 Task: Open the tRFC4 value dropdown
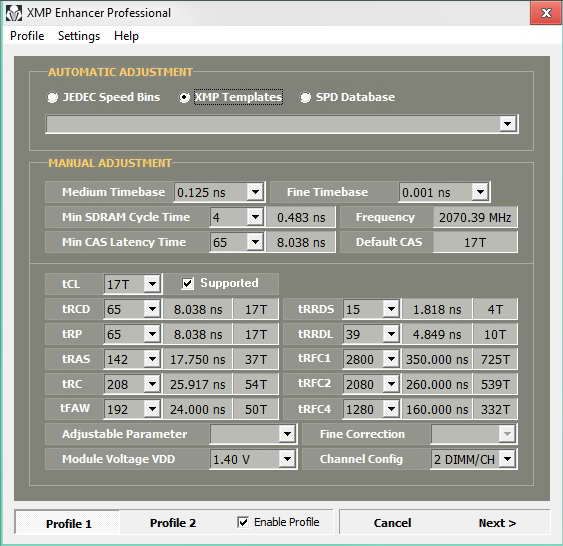coord(391,409)
